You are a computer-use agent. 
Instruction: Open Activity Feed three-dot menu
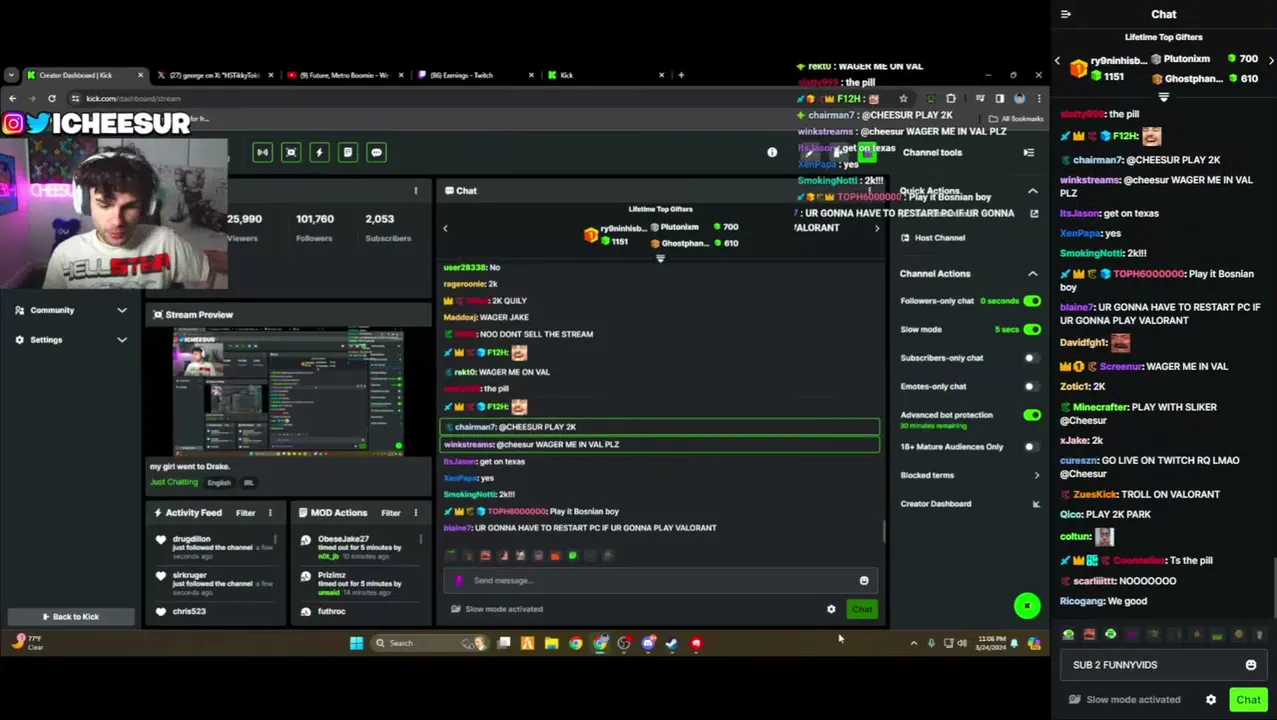270,513
